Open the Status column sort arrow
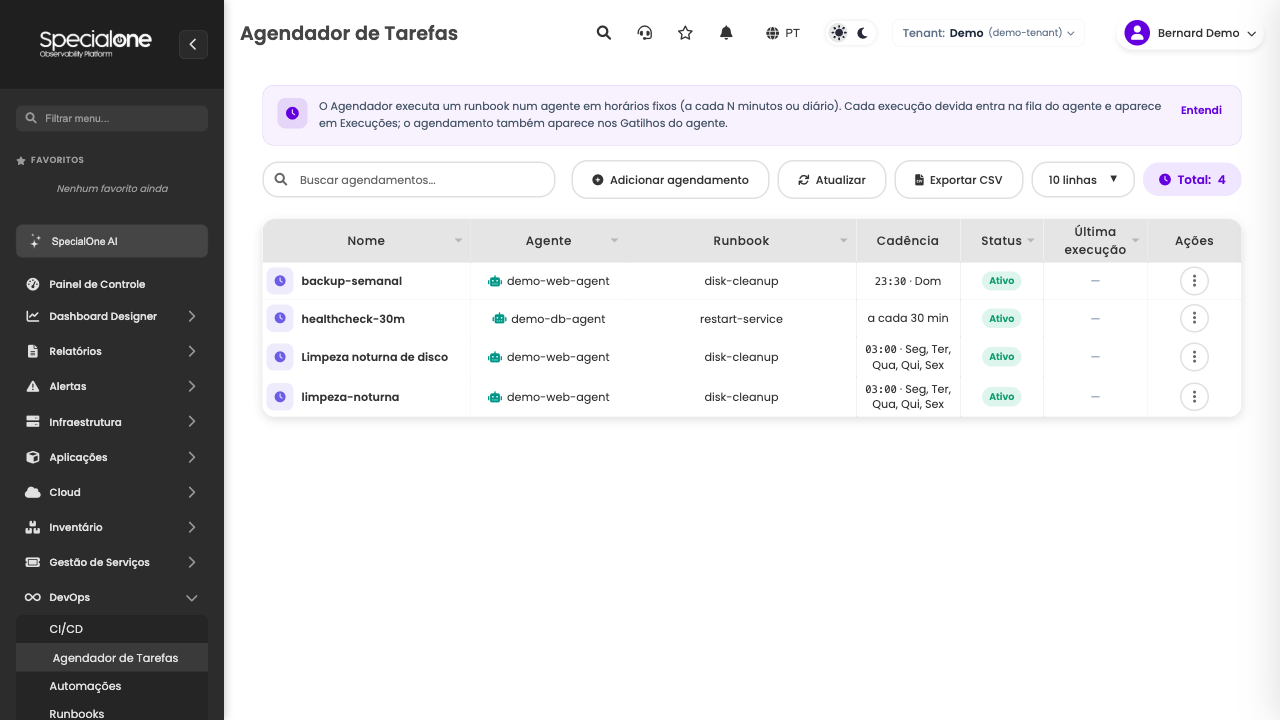Screen dimensions: 1280x720 point(1031,241)
